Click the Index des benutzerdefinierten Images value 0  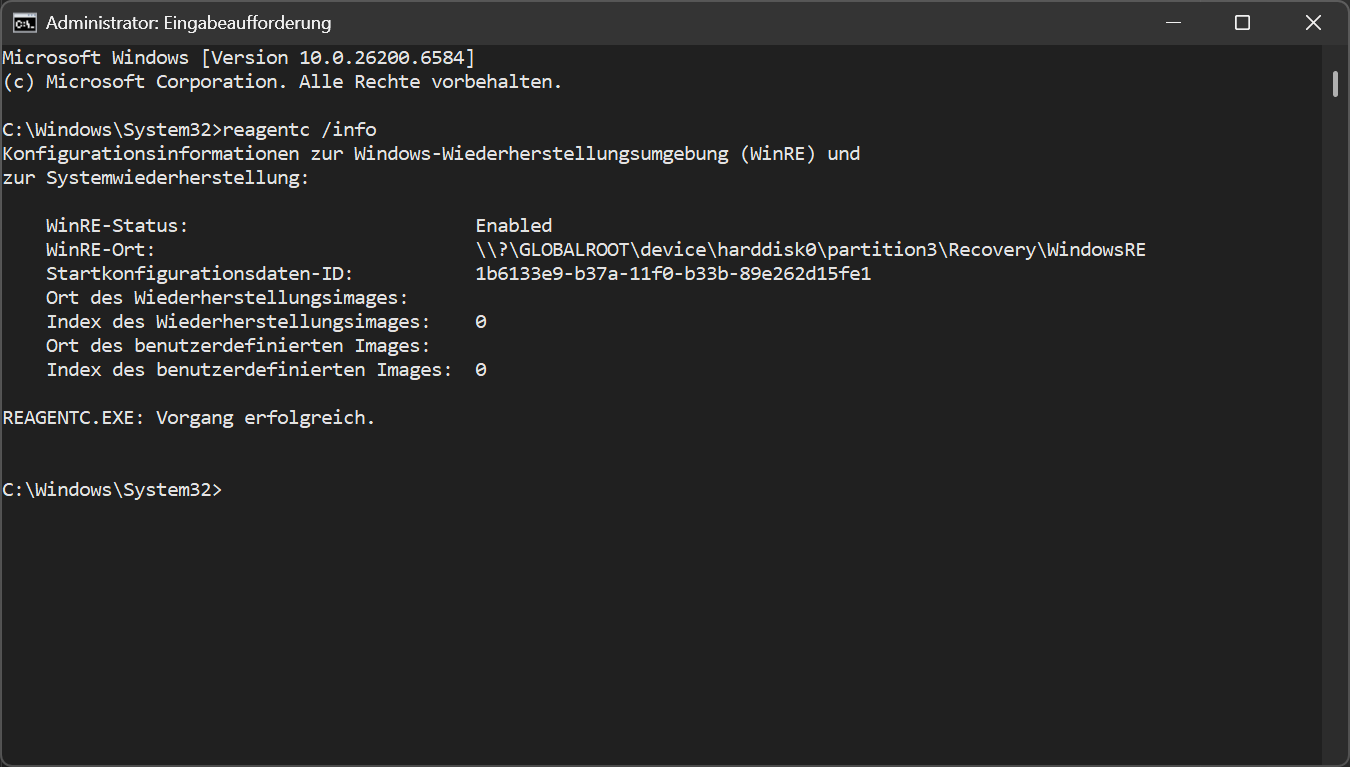tap(481, 370)
